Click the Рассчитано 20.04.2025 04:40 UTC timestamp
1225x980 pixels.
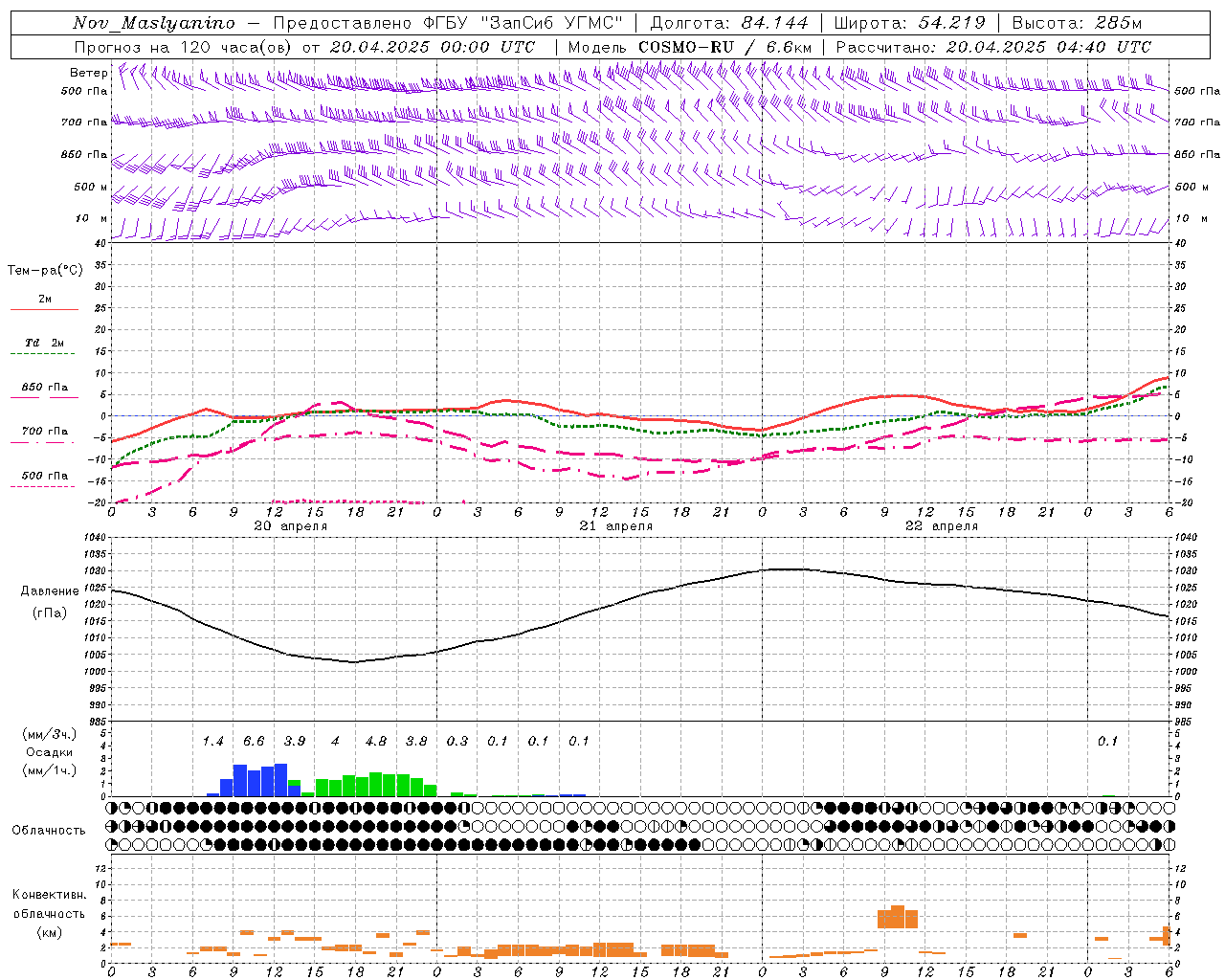[993, 47]
